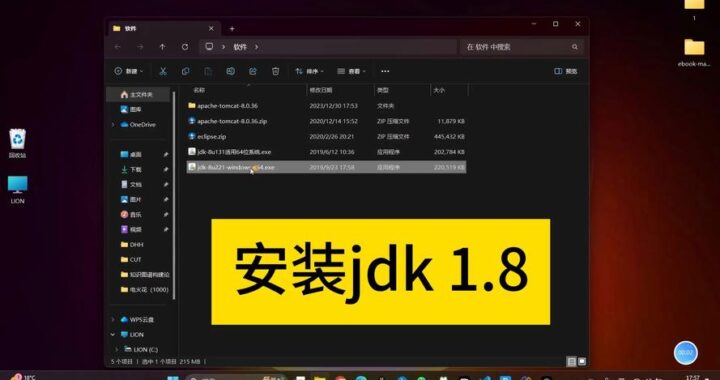The width and height of the screenshot is (720, 380).
Task: Click the back navigation arrow
Action: click(x=118, y=47)
